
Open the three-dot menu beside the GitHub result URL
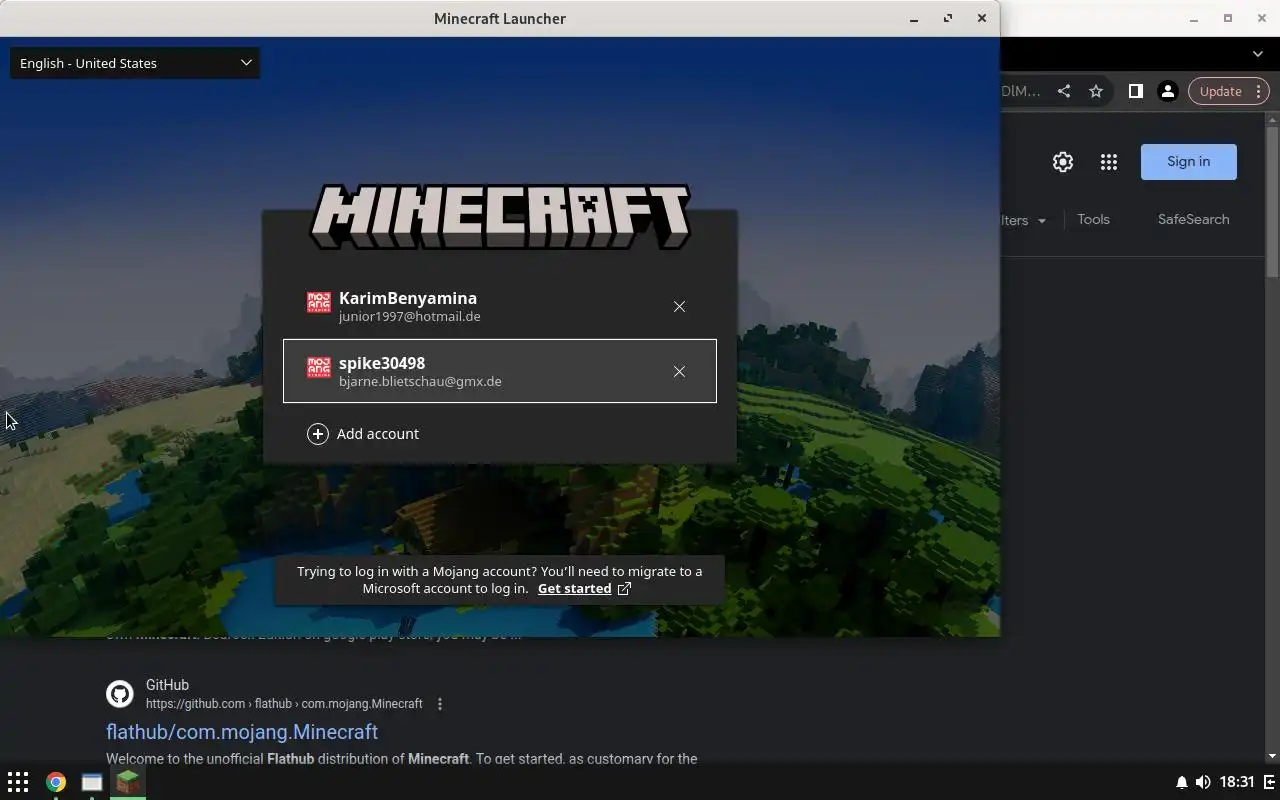(440, 704)
